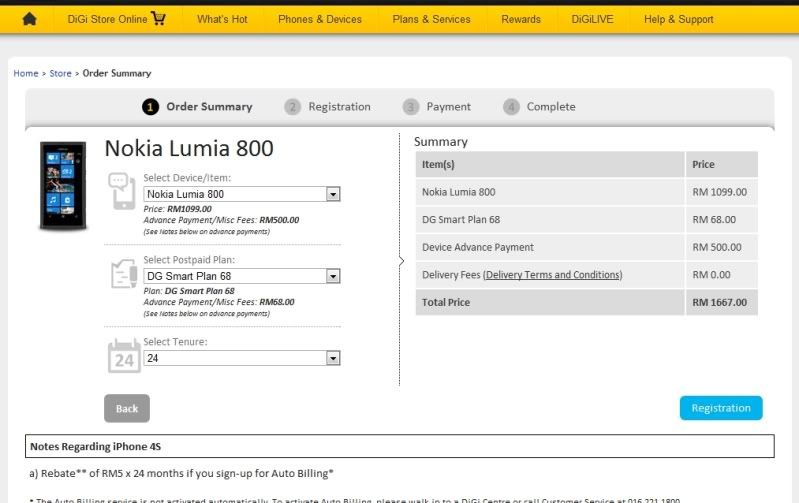This screenshot has width=799, height=503.
Task: Click the tenure calendar icon
Action: click(124, 356)
